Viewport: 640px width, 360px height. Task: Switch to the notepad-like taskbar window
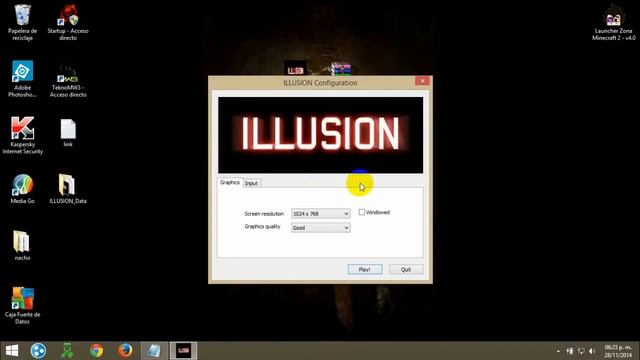pos(154,351)
